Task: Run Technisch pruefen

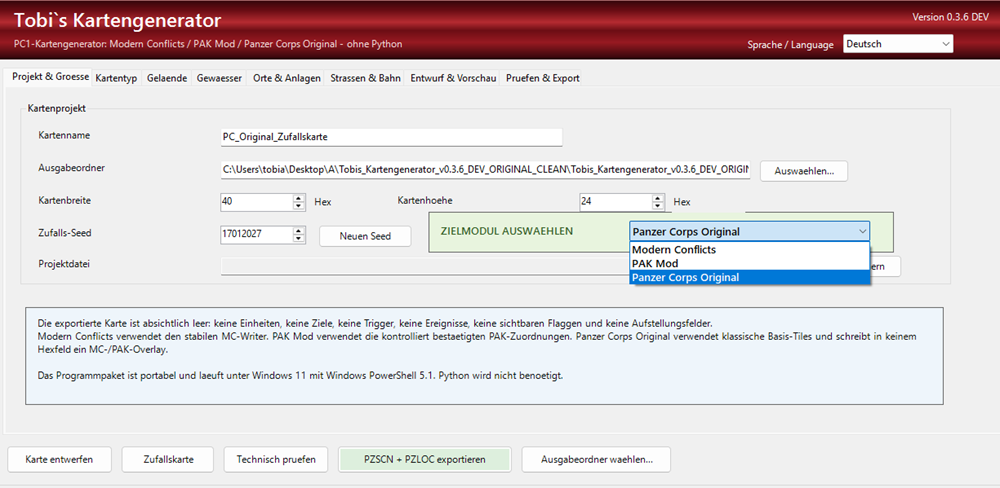Action: (276, 459)
